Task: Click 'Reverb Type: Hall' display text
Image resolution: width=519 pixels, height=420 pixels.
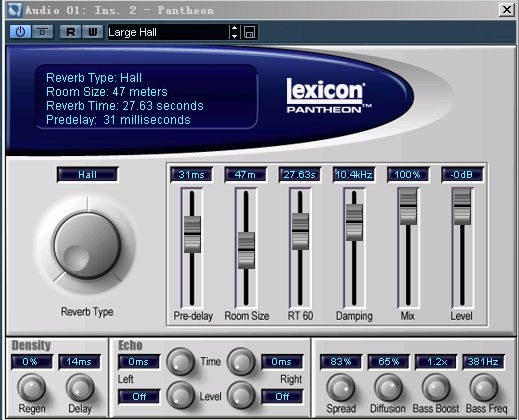Action: click(94, 78)
